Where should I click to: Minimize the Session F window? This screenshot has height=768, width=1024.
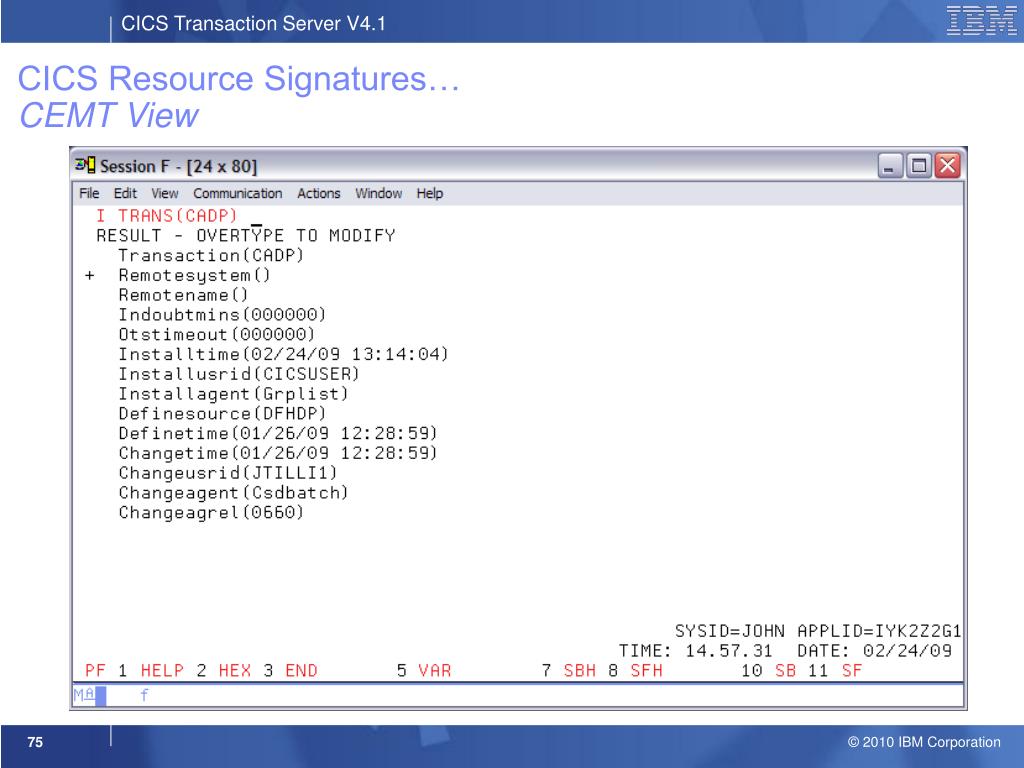click(x=889, y=166)
